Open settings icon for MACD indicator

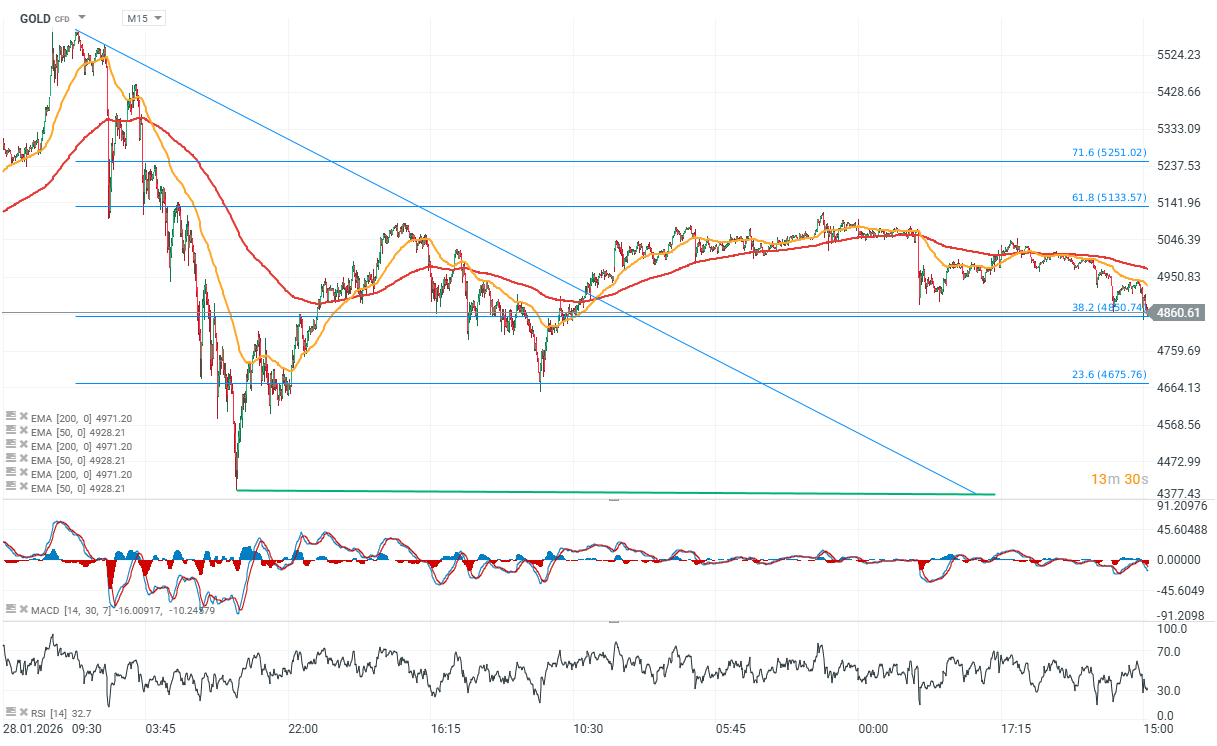coord(9,609)
